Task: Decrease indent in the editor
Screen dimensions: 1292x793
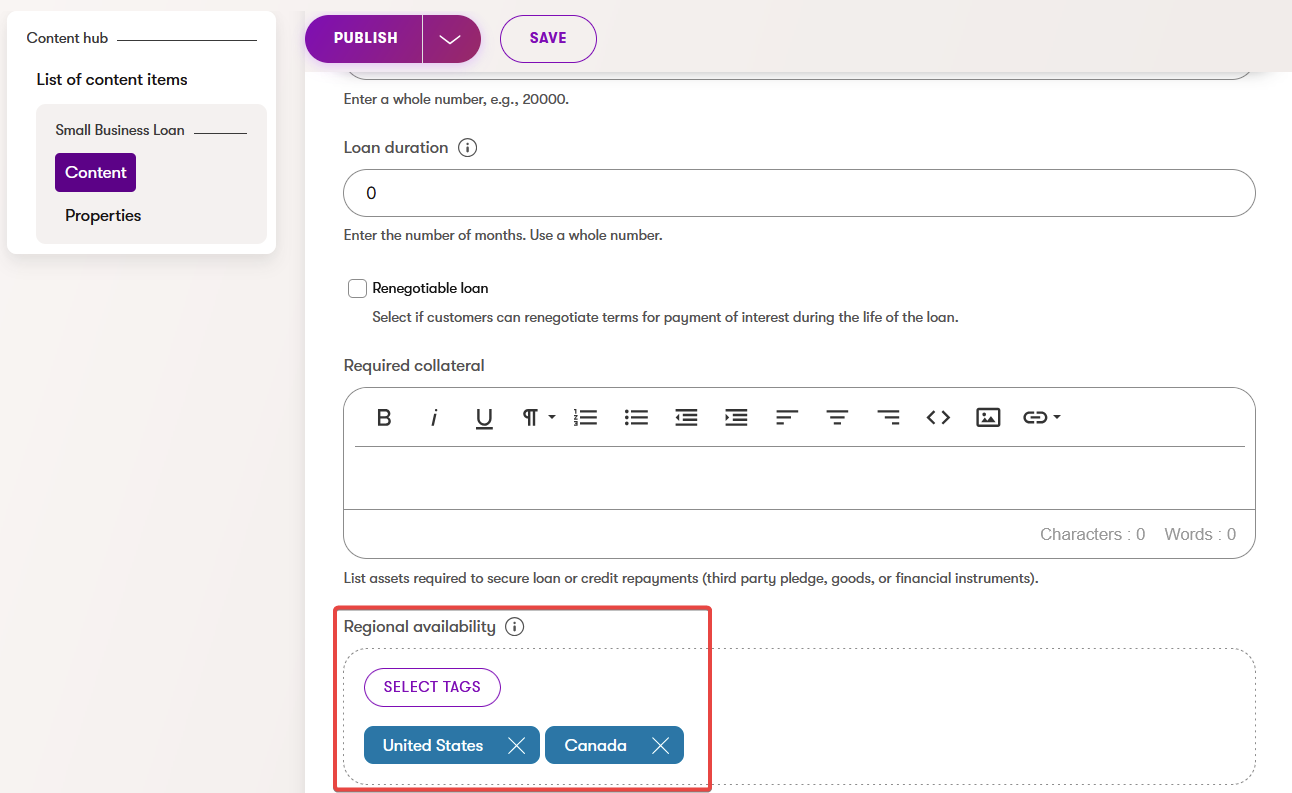Action: pos(686,418)
